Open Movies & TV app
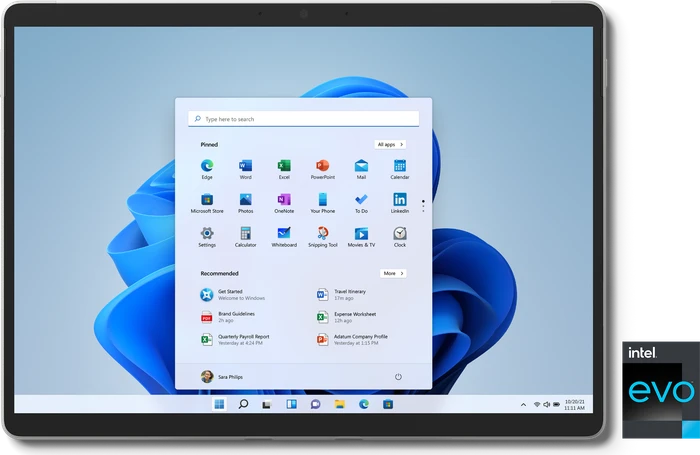Screen dimensions: 700x455 tap(361, 237)
